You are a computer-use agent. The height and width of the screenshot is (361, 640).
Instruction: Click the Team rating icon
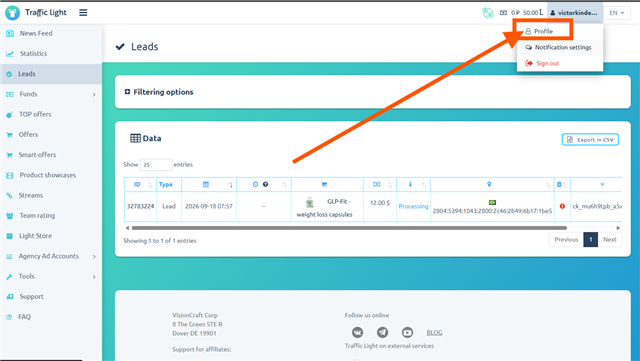pyautogui.click(x=10, y=216)
